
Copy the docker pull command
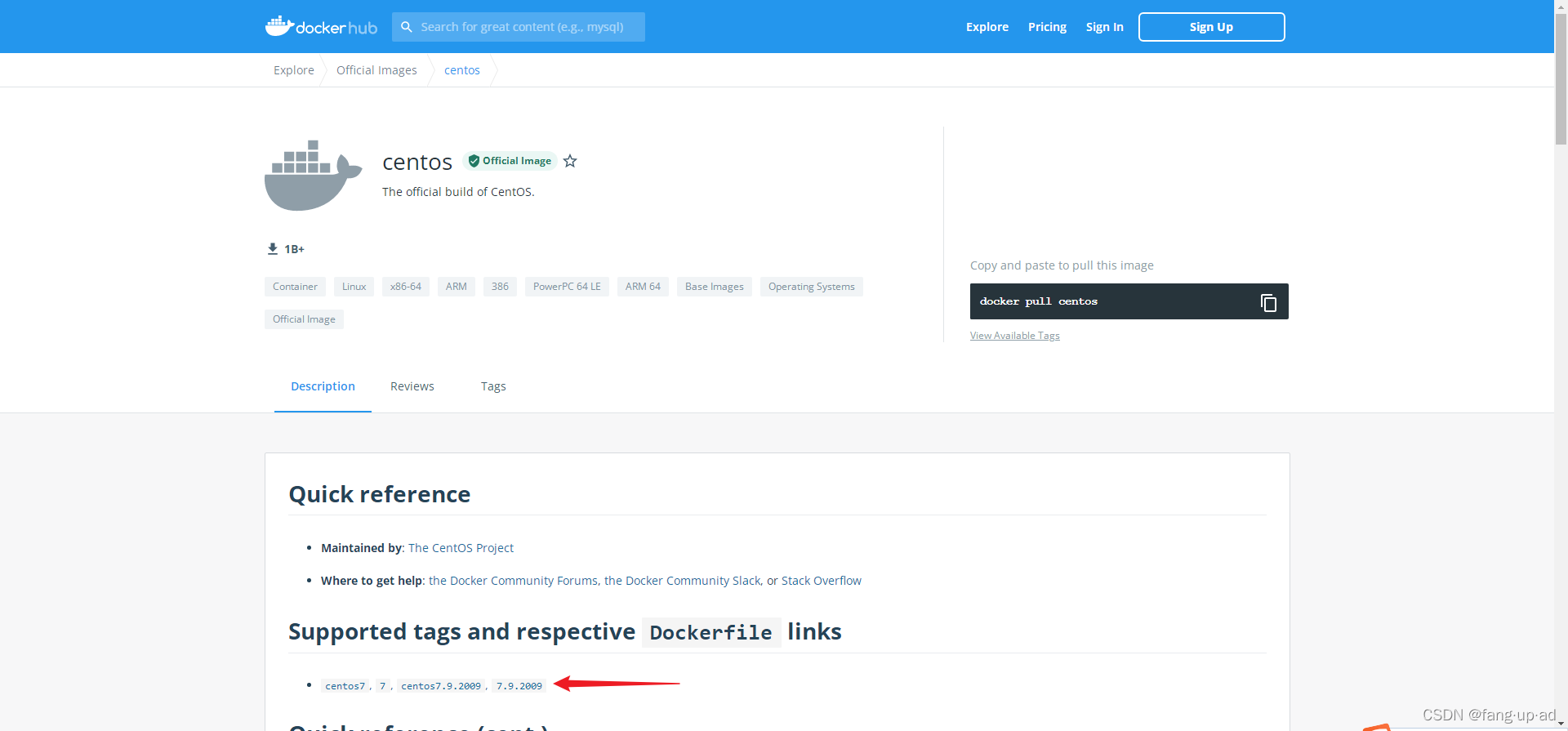click(1268, 302)
